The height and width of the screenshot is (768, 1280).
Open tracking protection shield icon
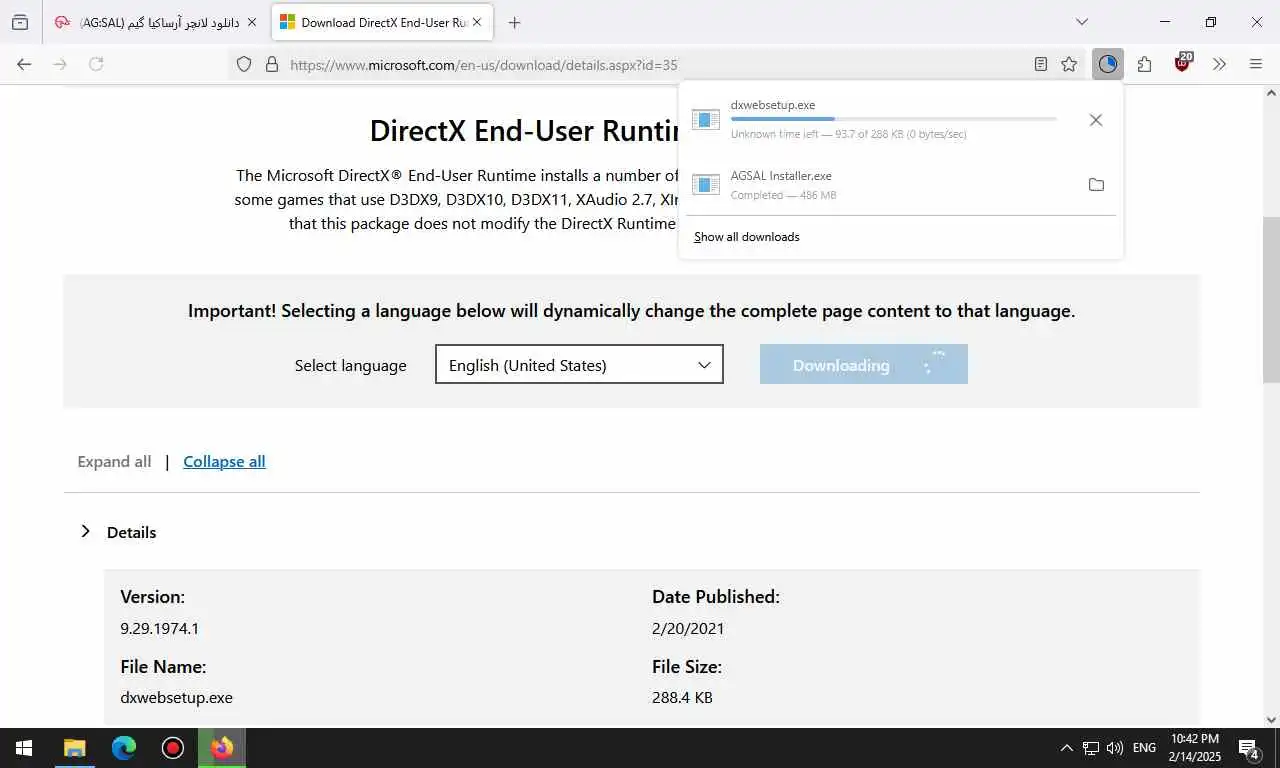244,64
